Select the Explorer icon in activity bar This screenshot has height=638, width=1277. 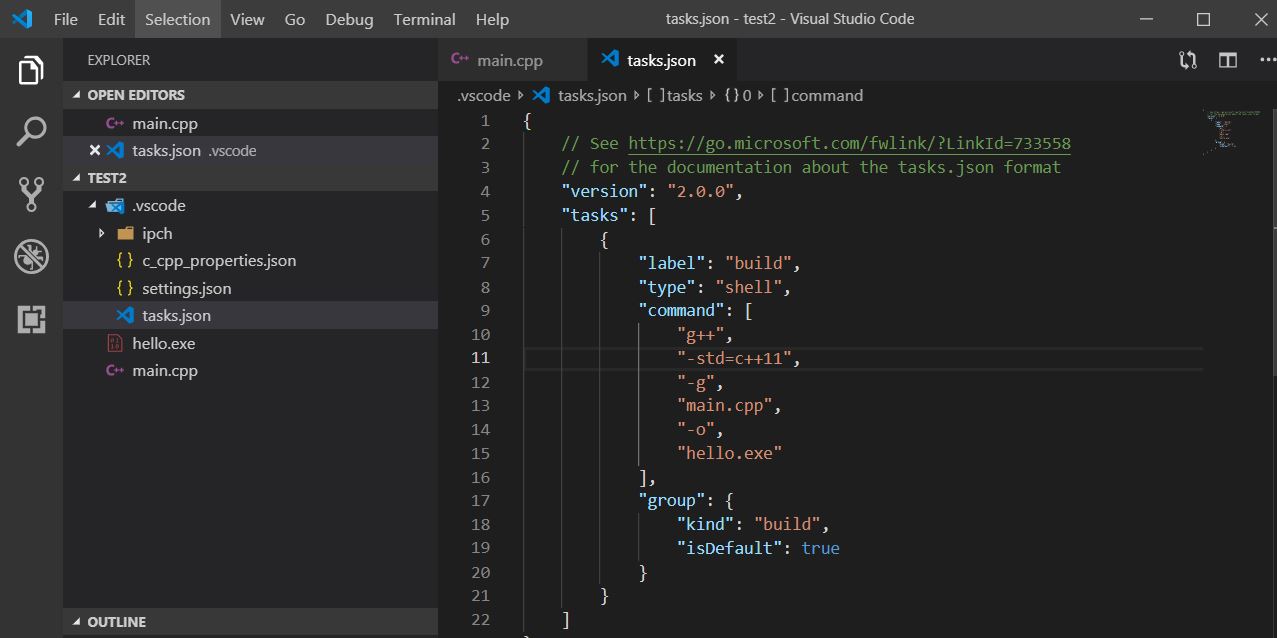coord(32,68)
